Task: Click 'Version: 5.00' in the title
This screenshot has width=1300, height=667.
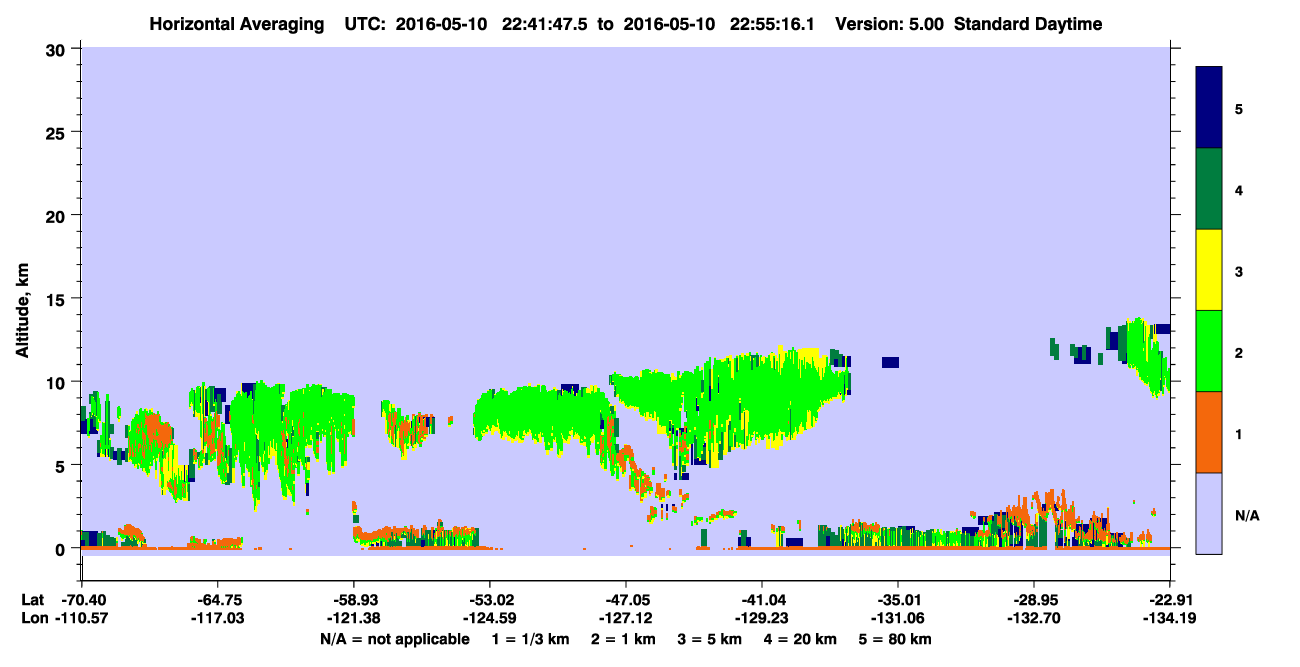Action: [891, 24]
